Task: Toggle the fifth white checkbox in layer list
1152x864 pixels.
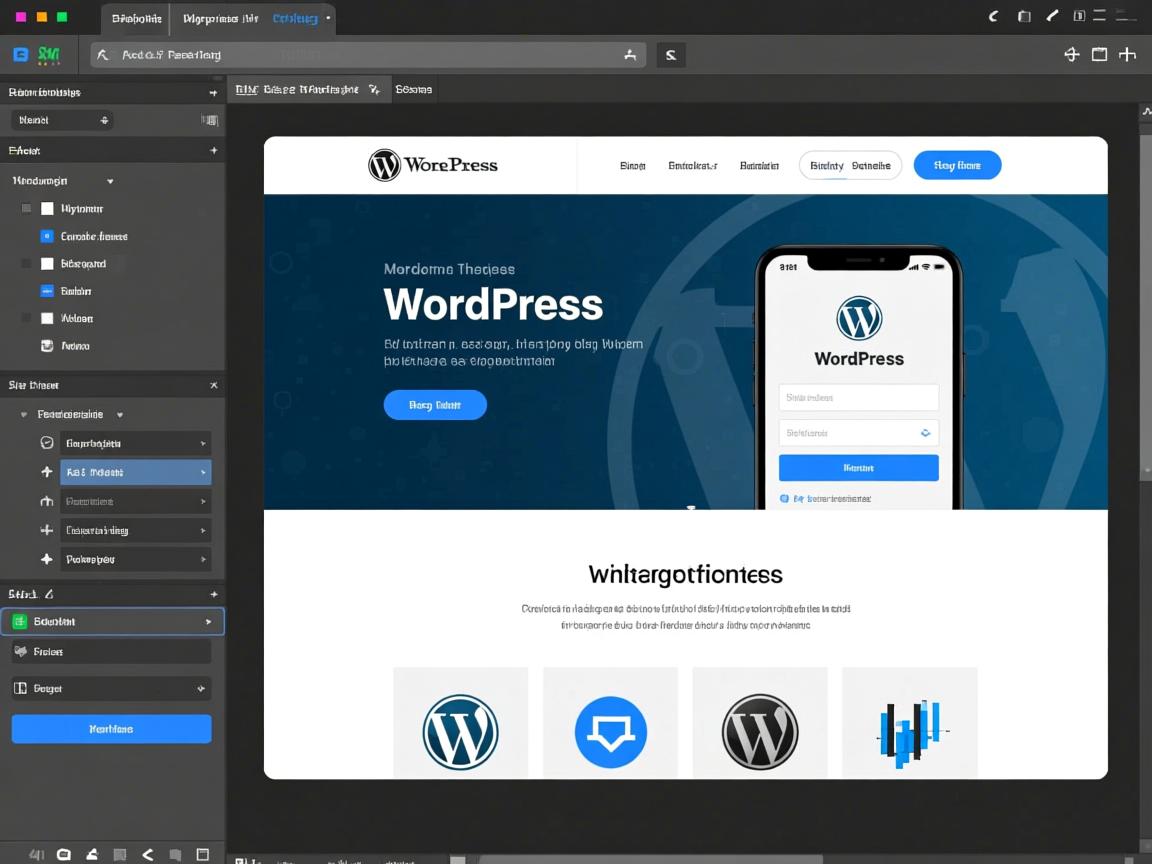Action: 47,319
